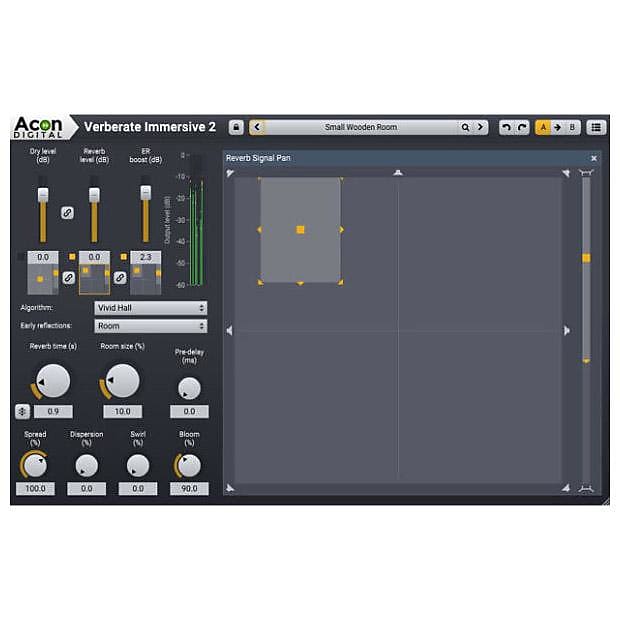Click the ER boost fader handle
The height and width of the screenshot is (620, 620).
pos(146,192)
